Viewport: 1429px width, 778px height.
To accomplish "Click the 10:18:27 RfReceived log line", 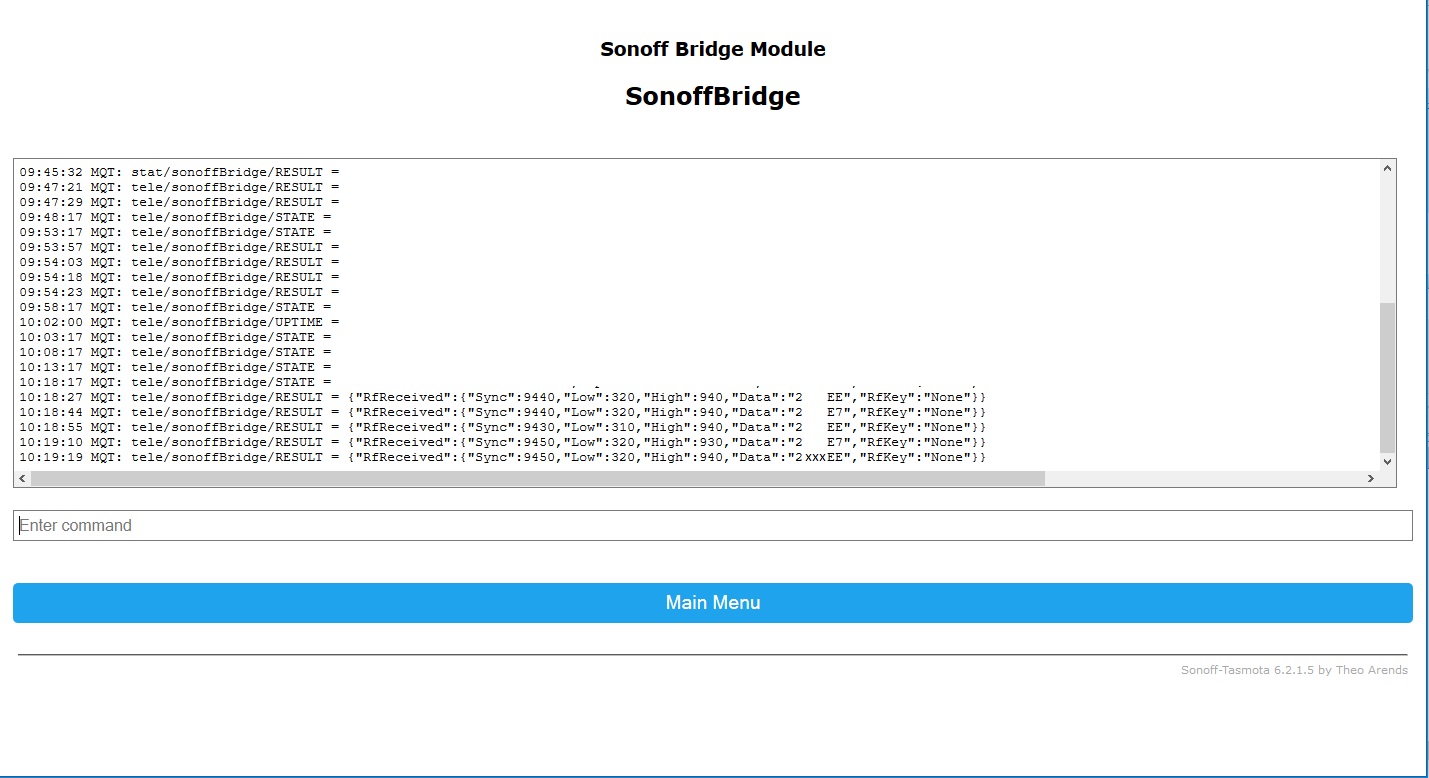I will point(503,397).
